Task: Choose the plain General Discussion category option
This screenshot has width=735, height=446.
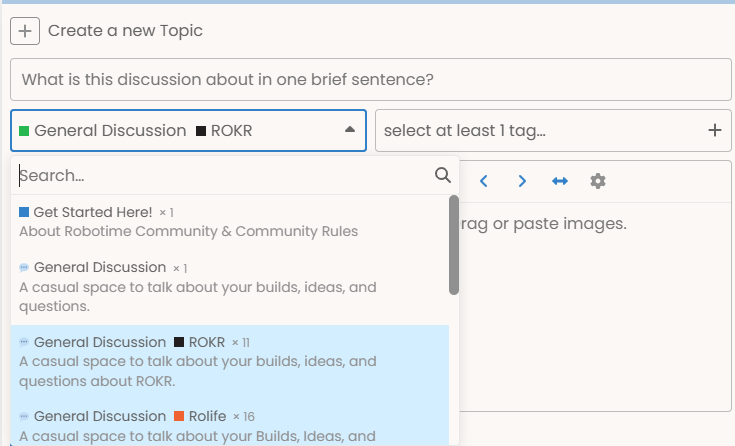Action: pyautogui.click(x=230, y=287)
